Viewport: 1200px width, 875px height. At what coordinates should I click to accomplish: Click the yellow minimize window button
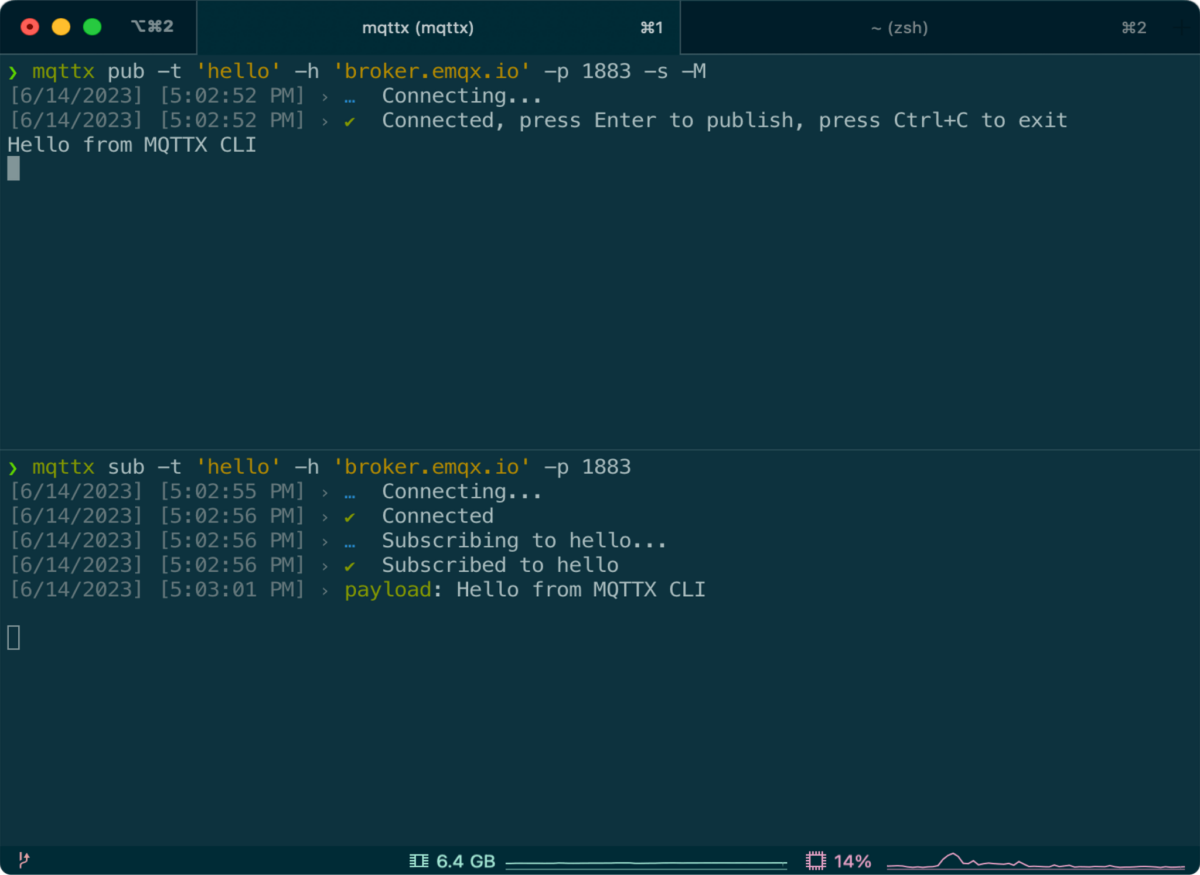click(x=61, y=27)
